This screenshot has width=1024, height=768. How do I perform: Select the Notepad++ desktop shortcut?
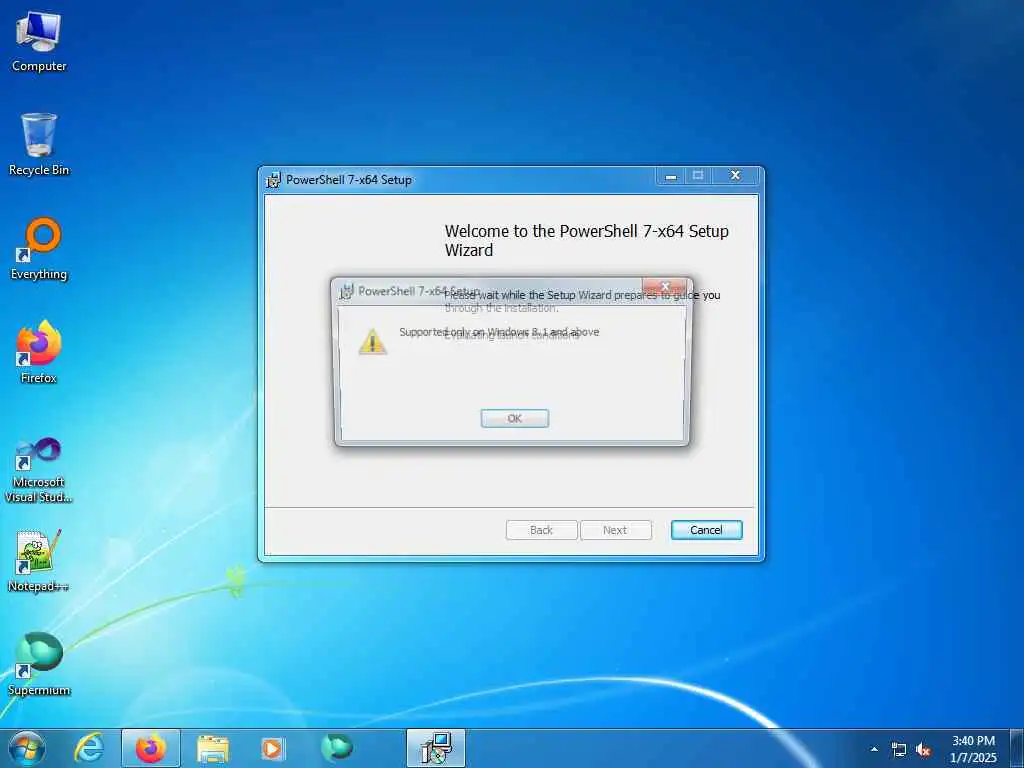coord(39,560)
